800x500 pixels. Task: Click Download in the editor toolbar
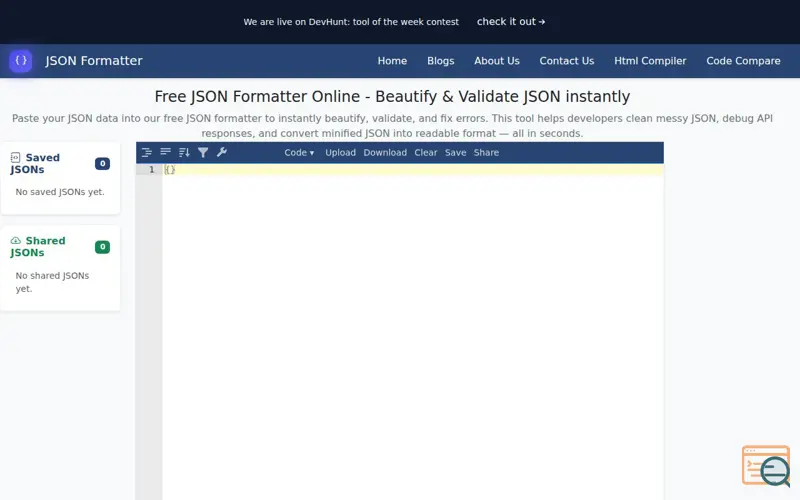click(x=385, y=153)
